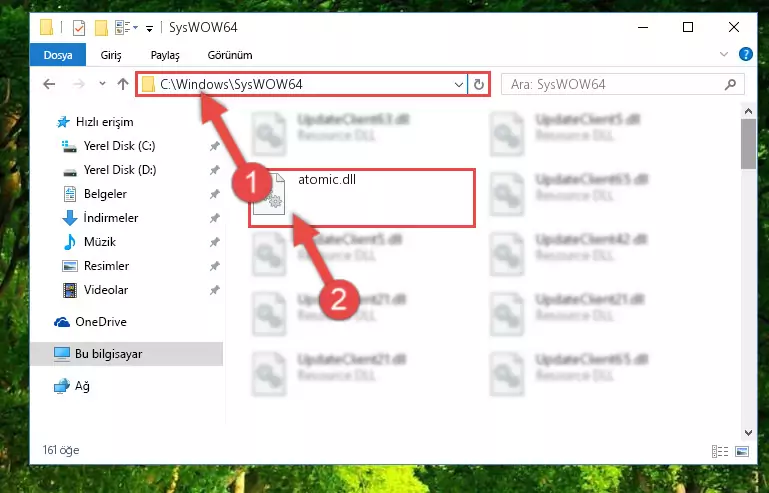Screen dimensions: 769x493
Task: Open the recent locations dropdown
Action: pos(102,84)
